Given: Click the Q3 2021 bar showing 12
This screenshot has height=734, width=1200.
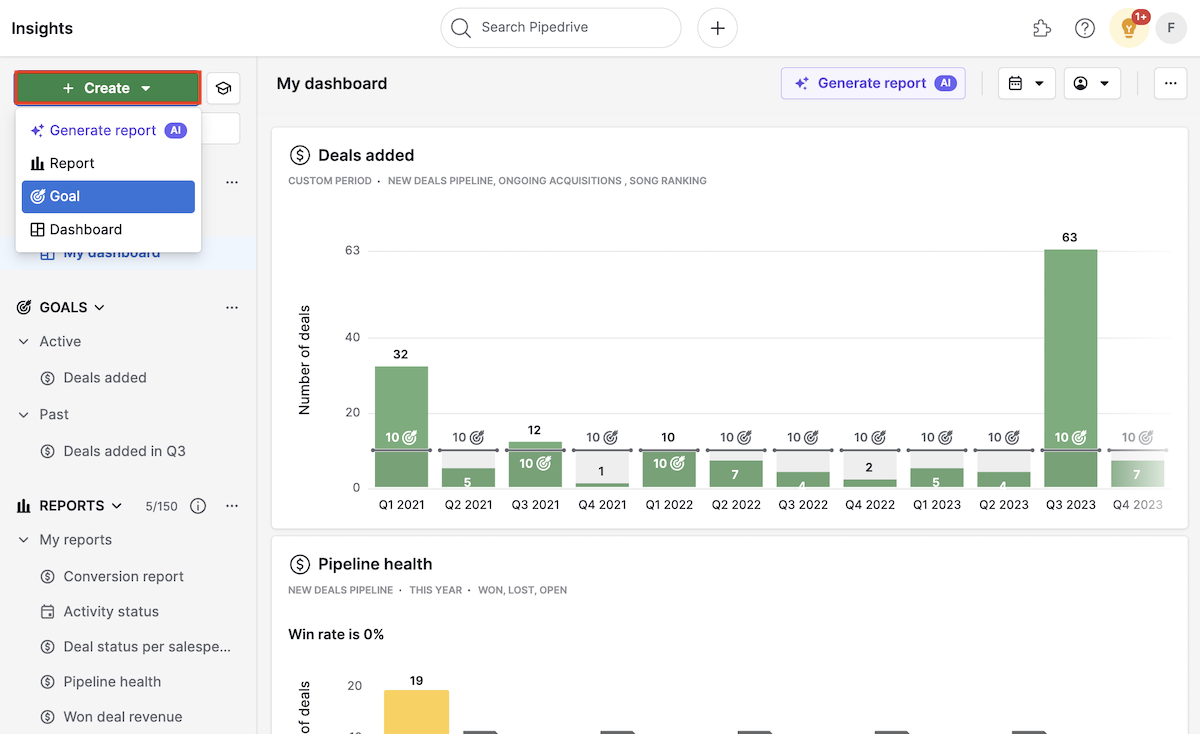Looking at the screenshot, I should coord(535,465).
